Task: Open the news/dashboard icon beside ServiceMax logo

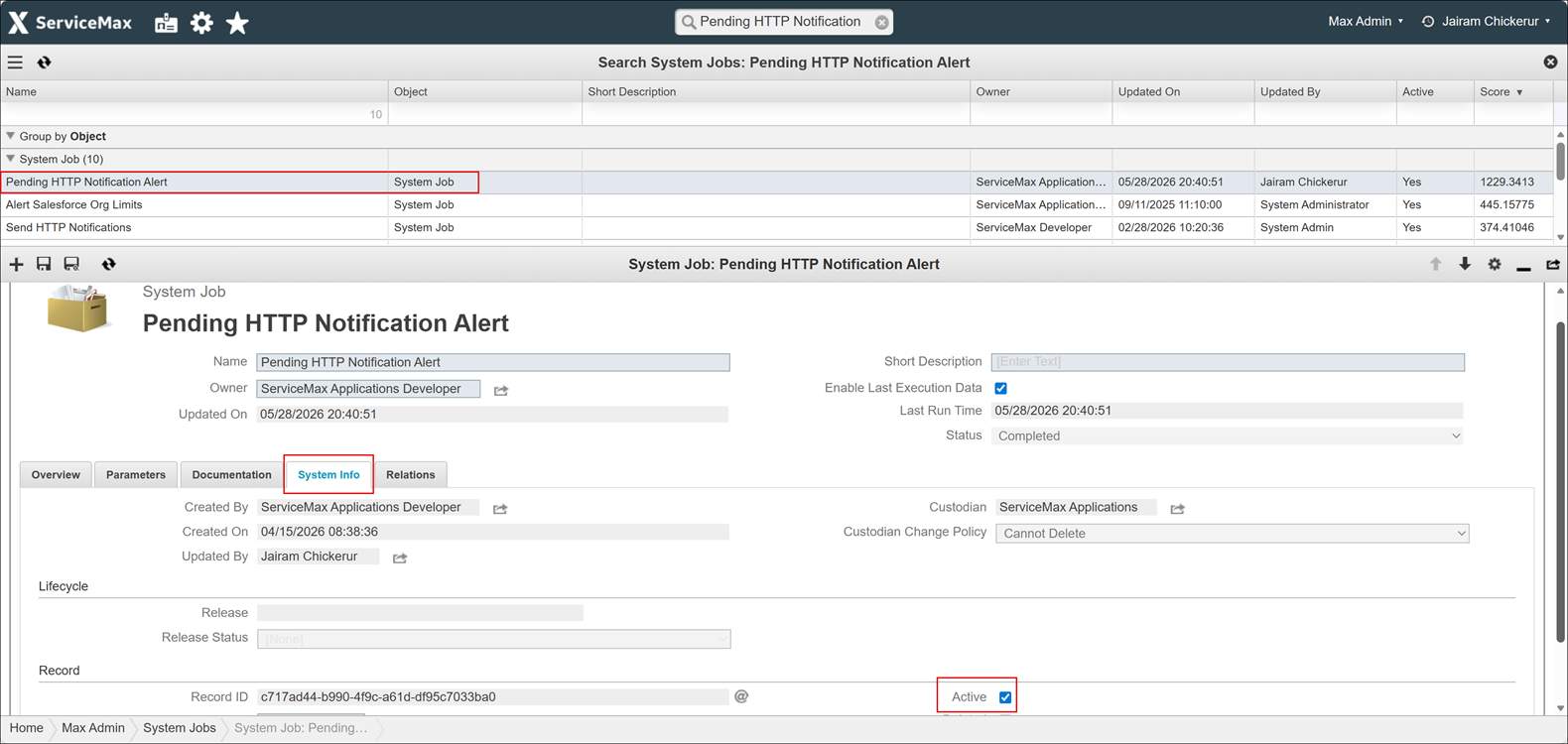Action: pyautogui.click(x=166, y=23)
